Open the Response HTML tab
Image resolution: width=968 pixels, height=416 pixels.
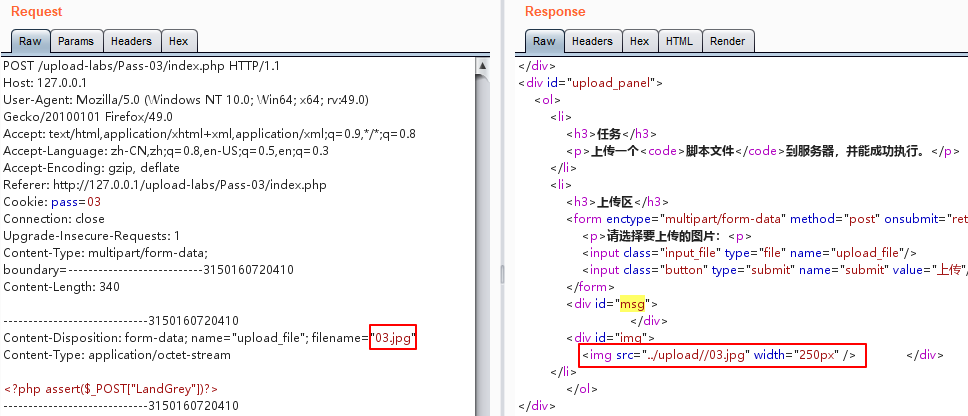[679, 41]
